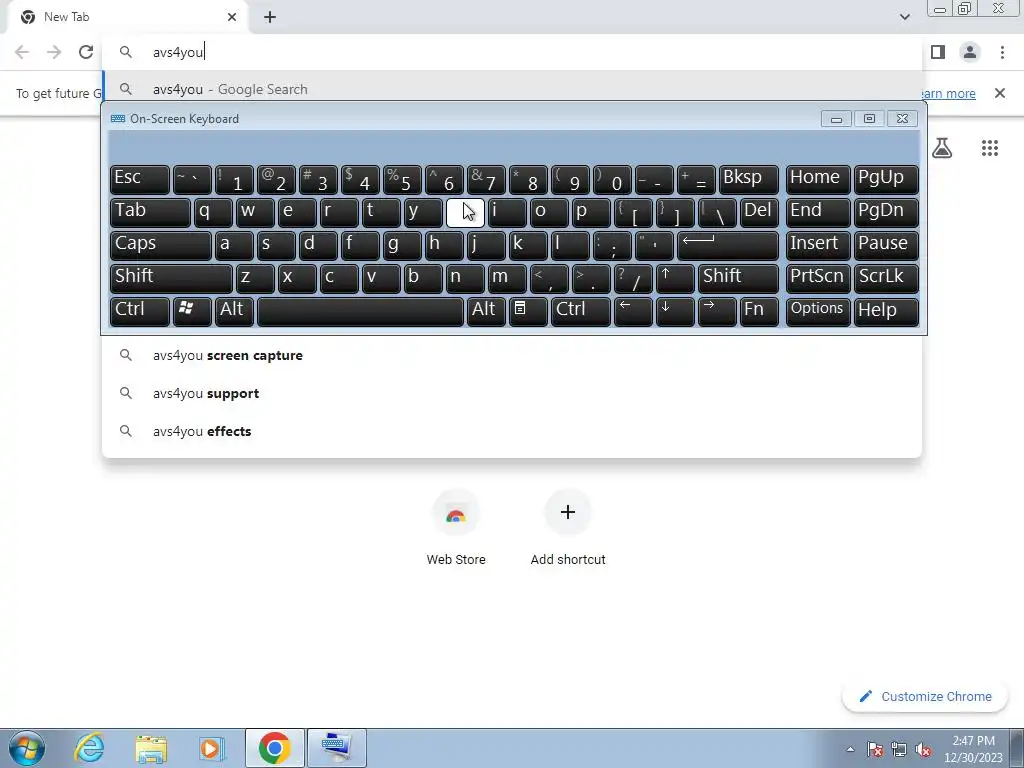Viewport: 1024px width, 768px height.
Task: Open the Chrome profile avatar menu
Action: point(970,52)
